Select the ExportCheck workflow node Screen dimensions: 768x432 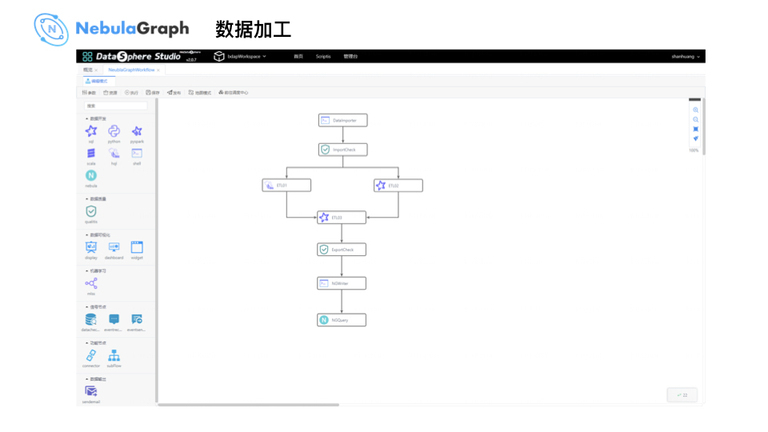tap(342, 249)
